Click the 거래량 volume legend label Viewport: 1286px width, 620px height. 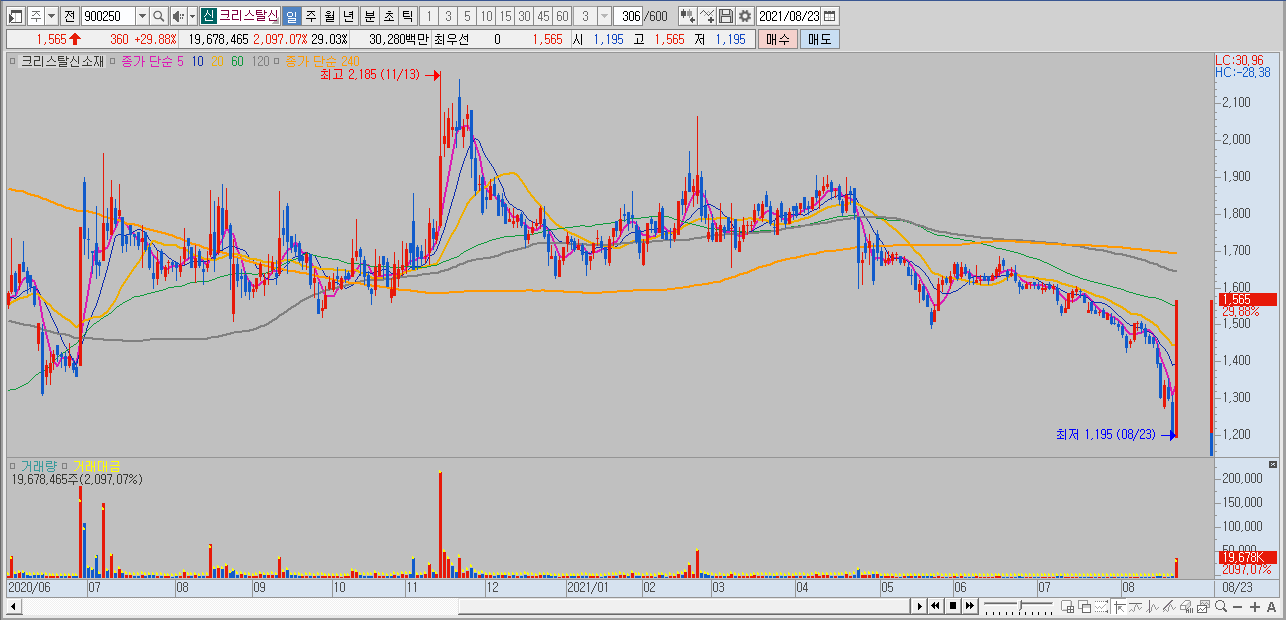coord(40,466)
